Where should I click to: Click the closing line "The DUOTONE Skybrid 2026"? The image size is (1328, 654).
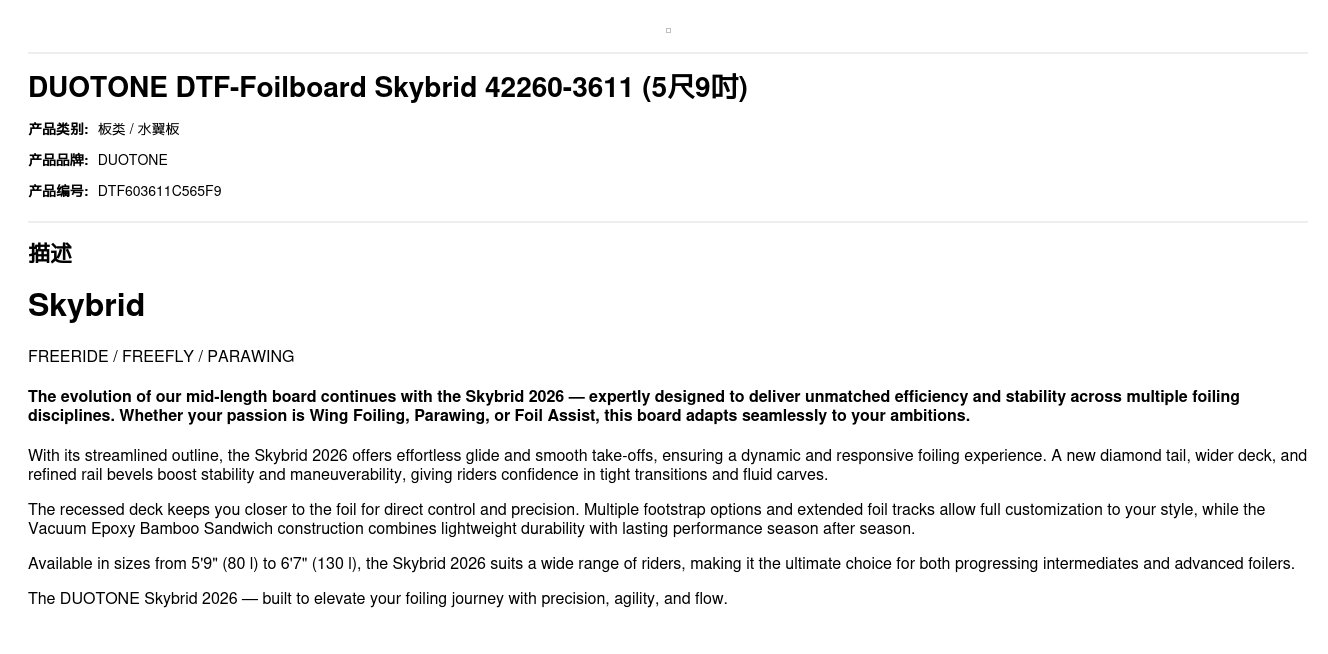(378, 599)
